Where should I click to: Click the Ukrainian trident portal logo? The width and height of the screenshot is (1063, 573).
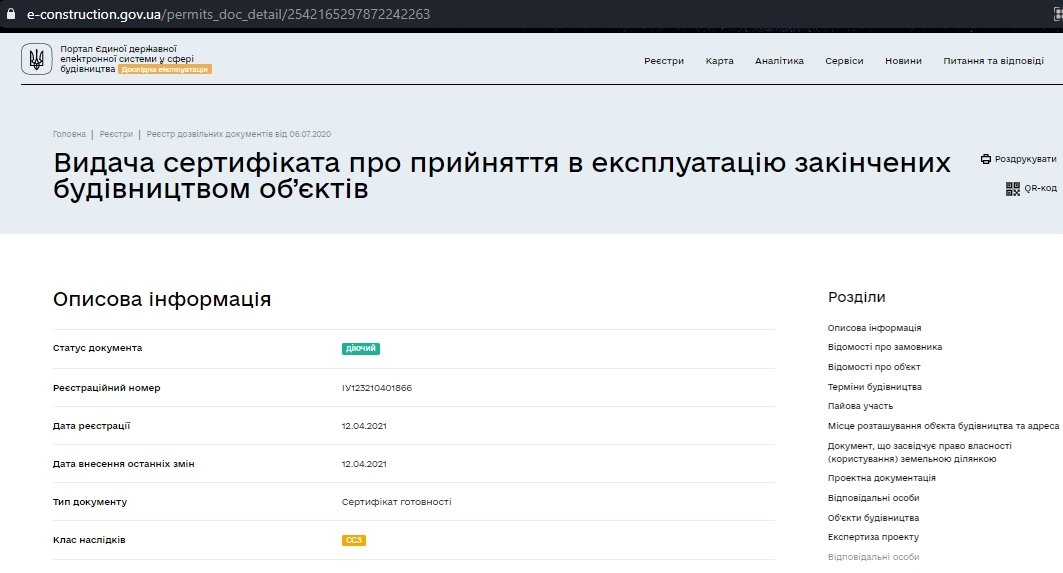[37, 59]
